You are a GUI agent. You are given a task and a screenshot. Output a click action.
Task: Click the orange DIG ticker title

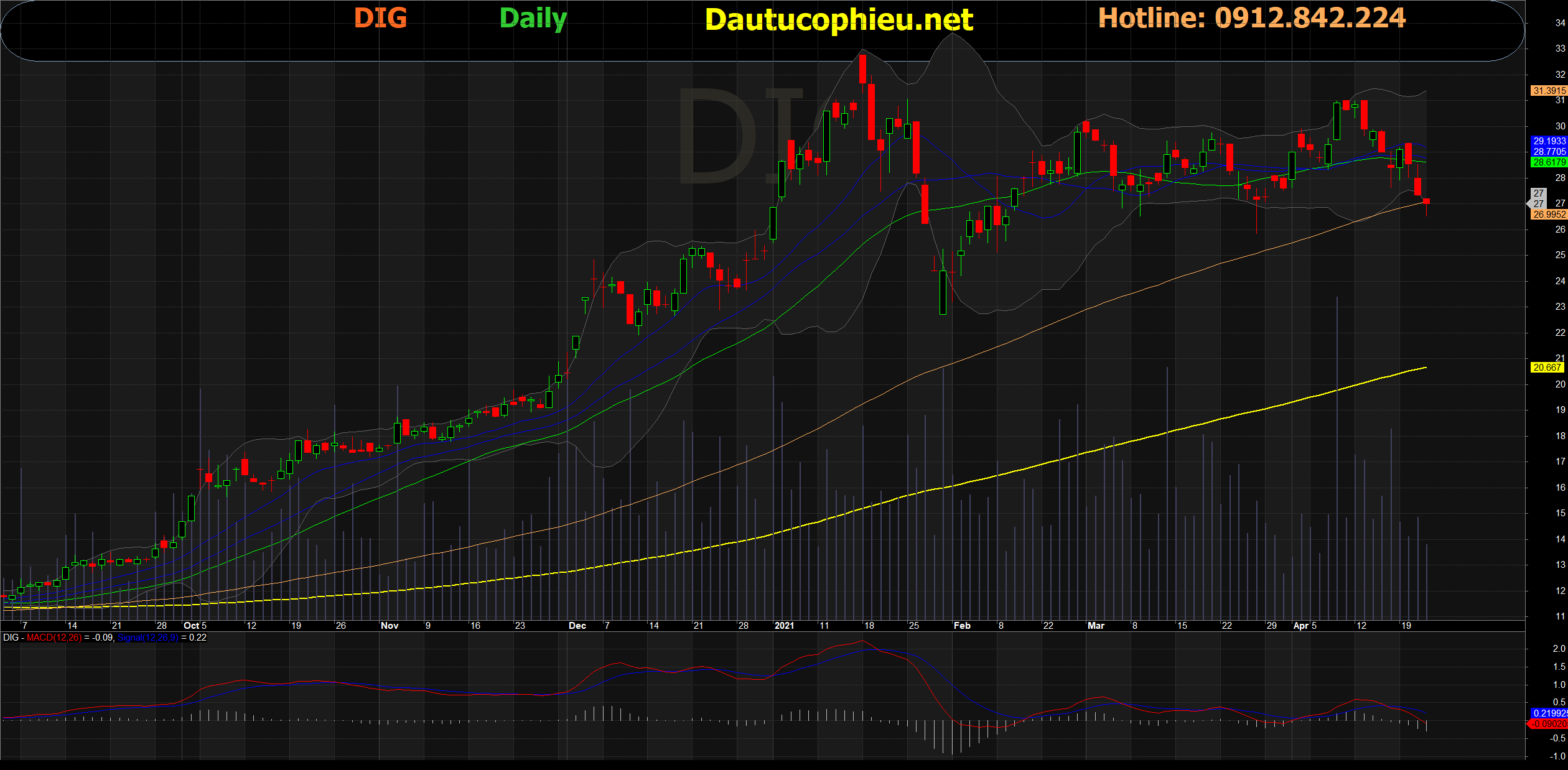point(380,18)
